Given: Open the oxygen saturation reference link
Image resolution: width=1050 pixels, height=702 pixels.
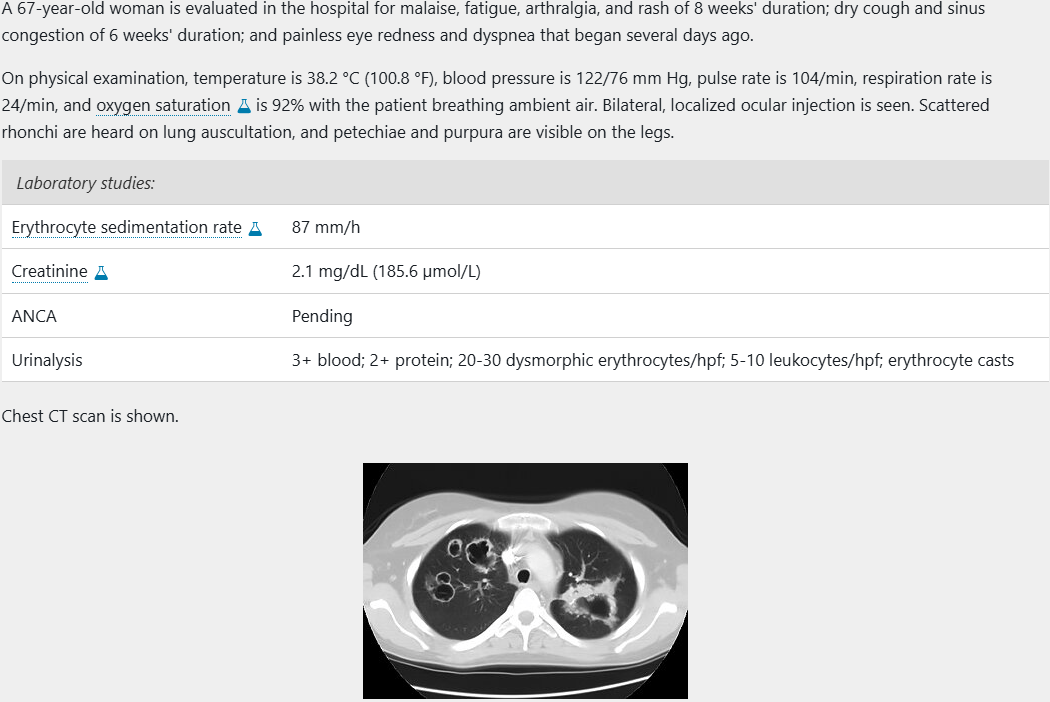Looking at the screenshot, I should coord(163,105).
